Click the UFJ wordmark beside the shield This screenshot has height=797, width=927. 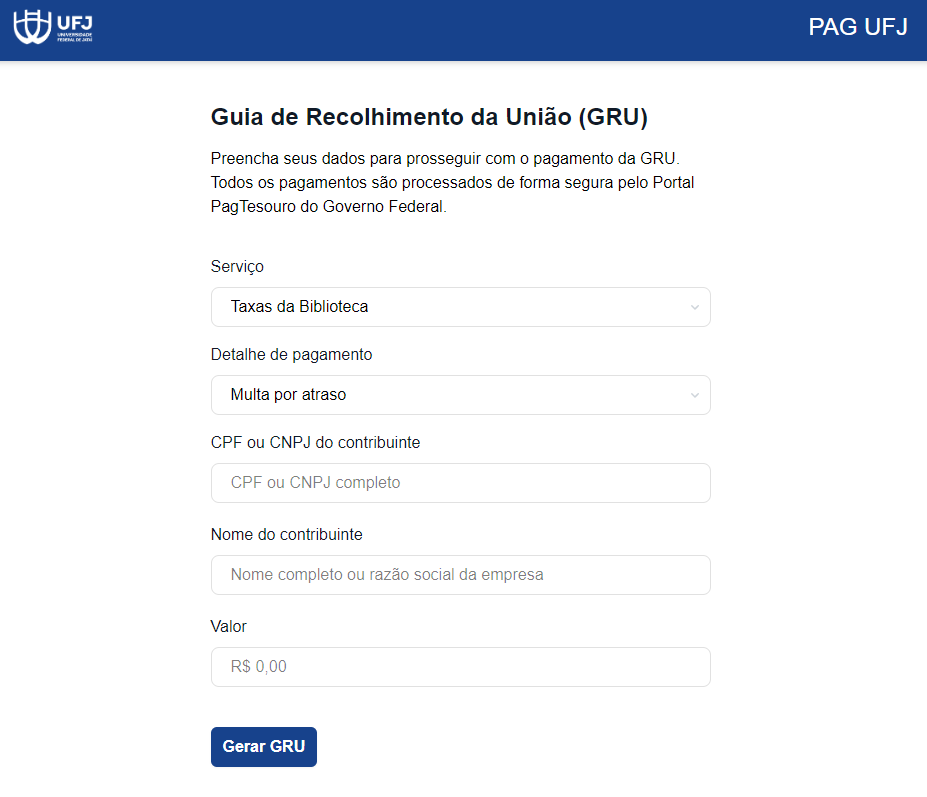tap(76, 20)
